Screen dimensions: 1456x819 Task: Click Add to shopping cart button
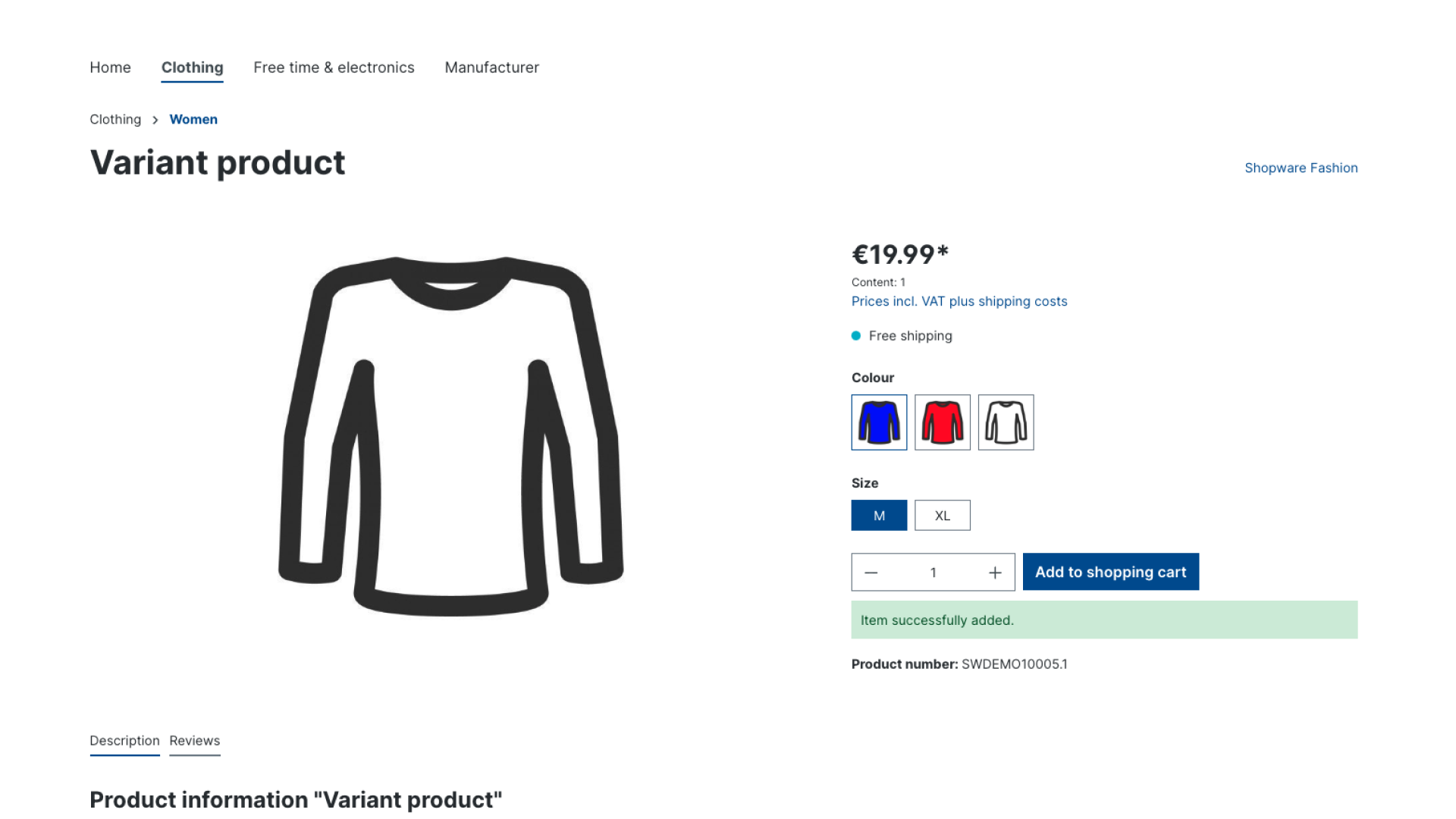pos(1111,571)
